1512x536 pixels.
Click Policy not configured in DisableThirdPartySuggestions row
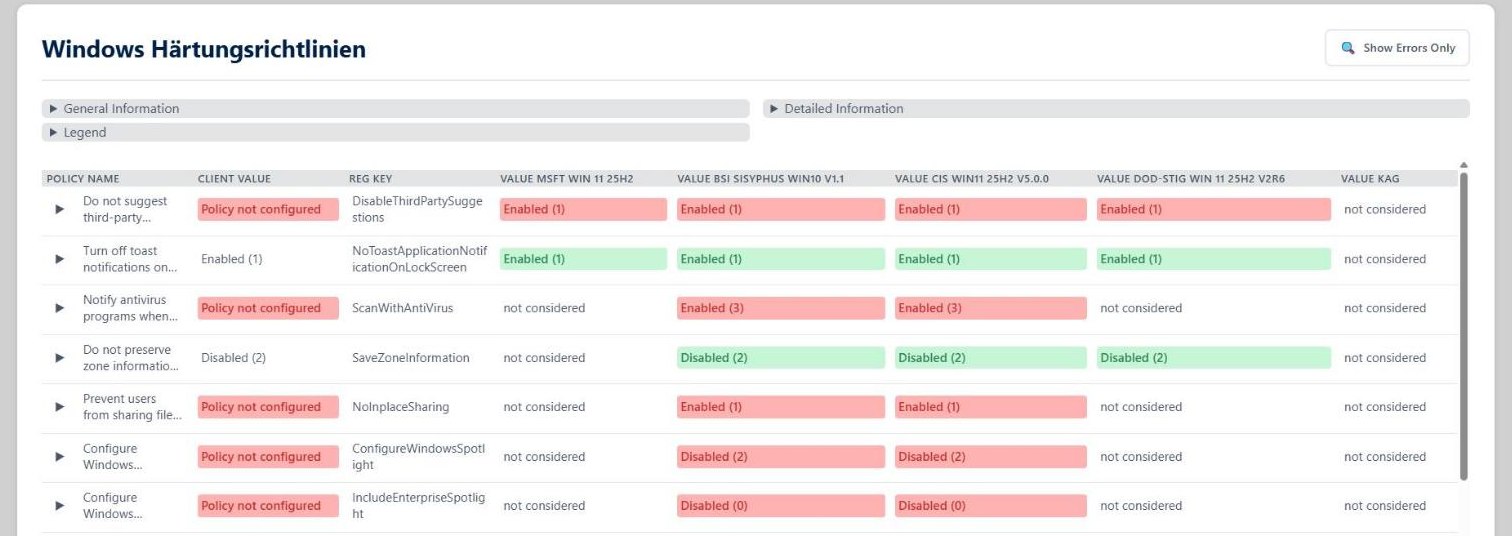268,209
